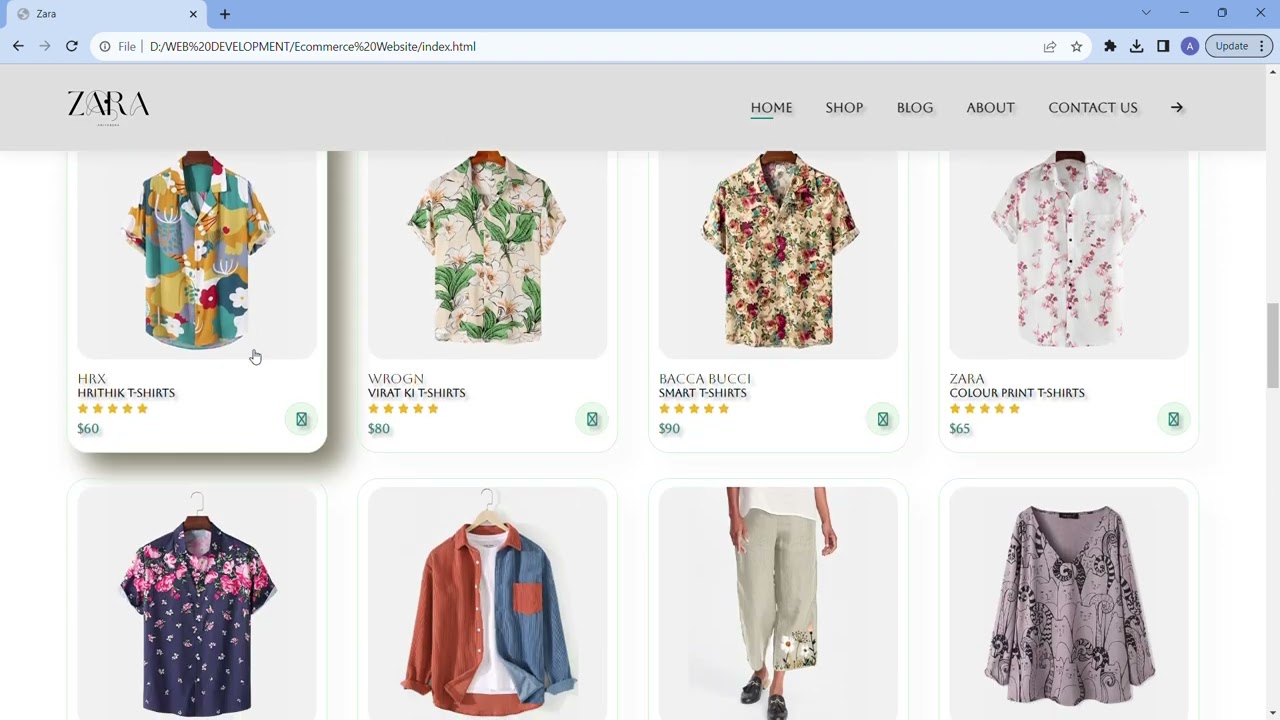Add Wrogn Virat Ki T-Shirts to cart
The width and height of the screenshot is (1280, 720).
coord(592,419)
